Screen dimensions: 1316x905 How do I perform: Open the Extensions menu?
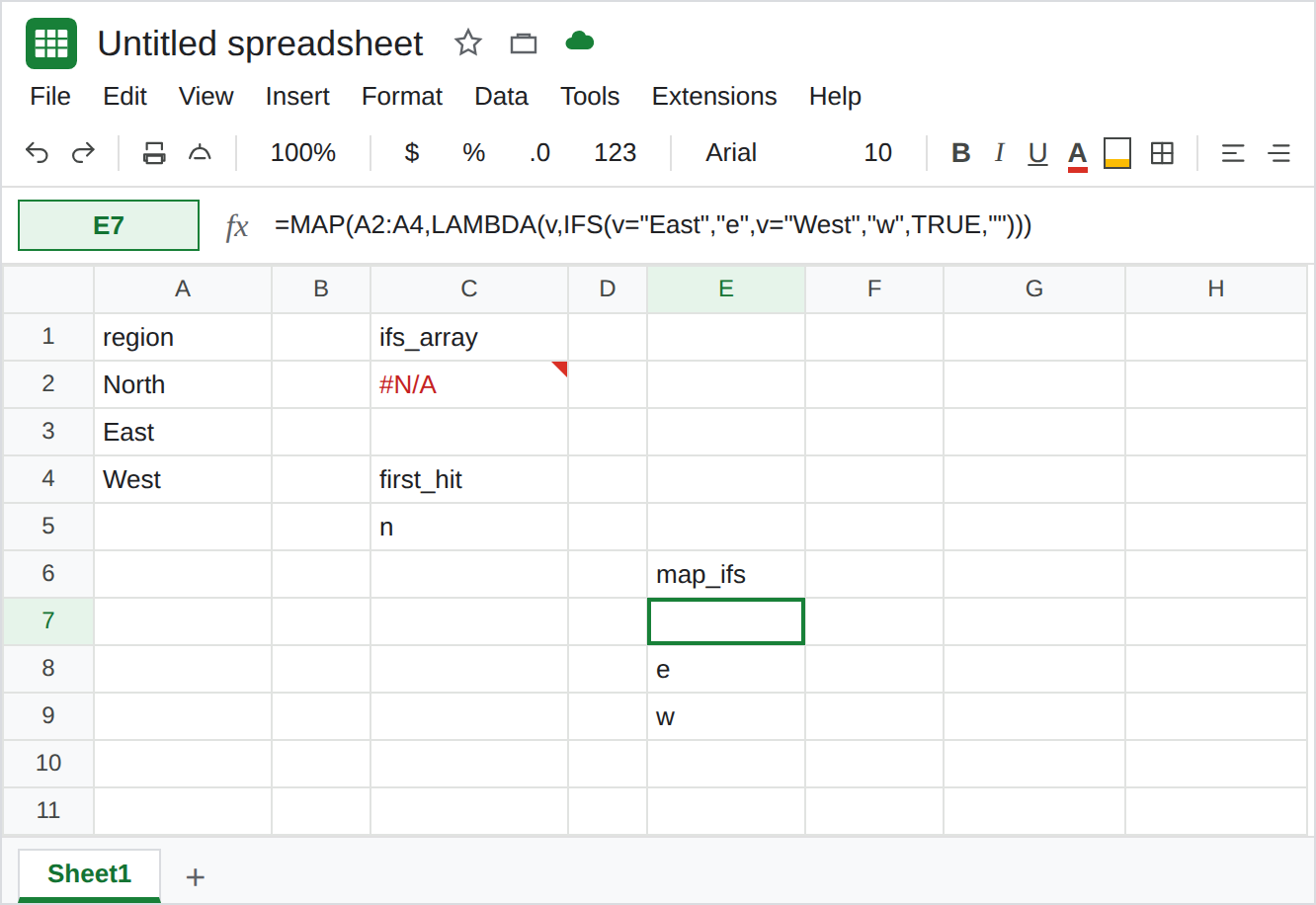[714, 97]
